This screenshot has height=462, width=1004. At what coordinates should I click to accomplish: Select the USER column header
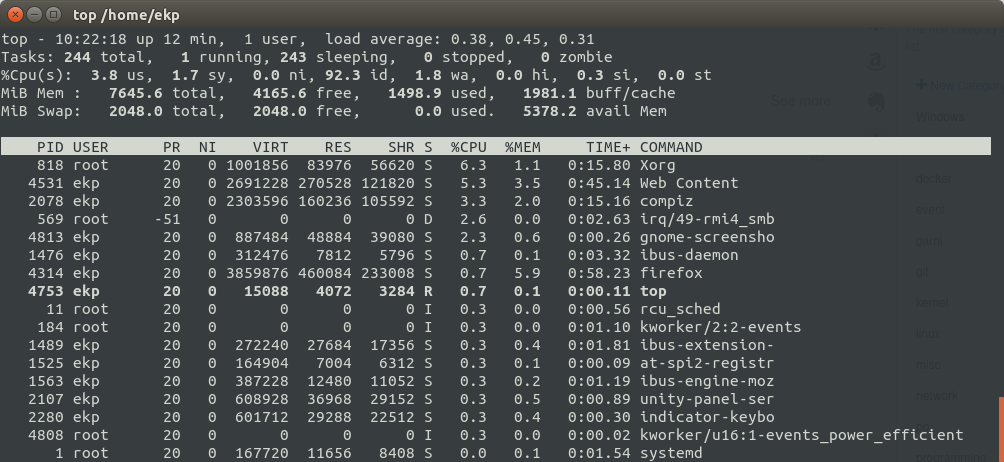(x=90, y=147)
